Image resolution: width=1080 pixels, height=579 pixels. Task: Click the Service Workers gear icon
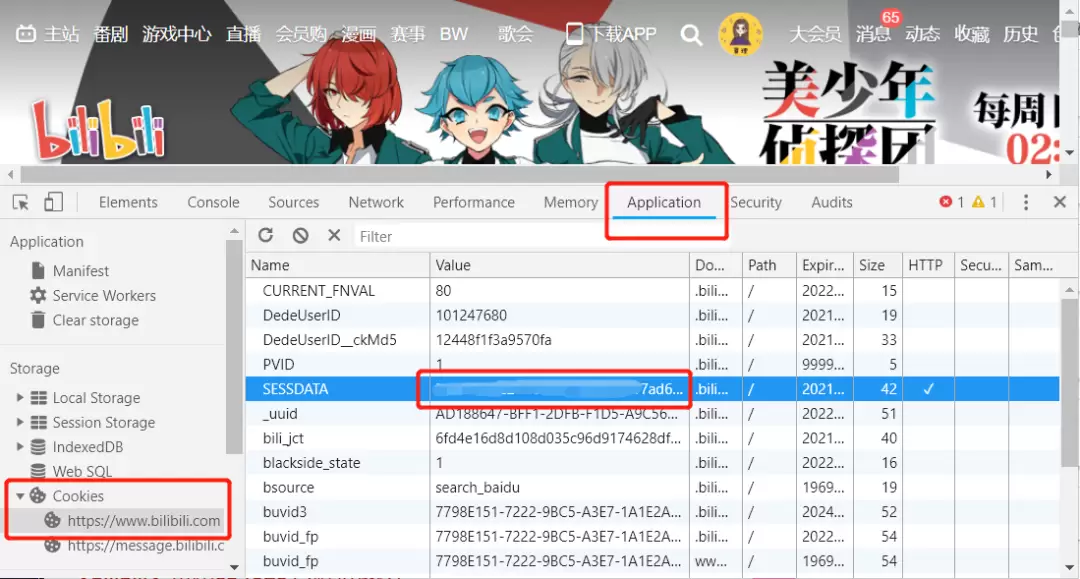(38, 295)
